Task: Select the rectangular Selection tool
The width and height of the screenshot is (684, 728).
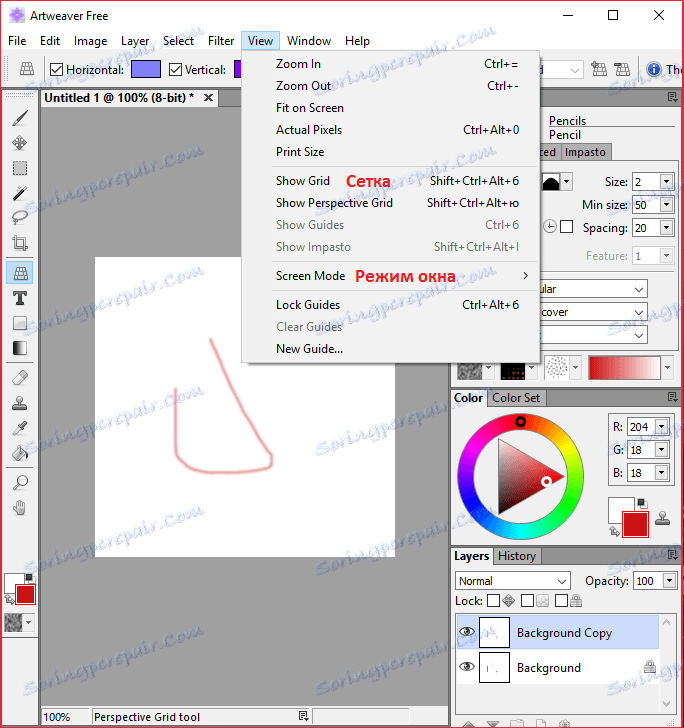Action: click(x=20, y=168)
